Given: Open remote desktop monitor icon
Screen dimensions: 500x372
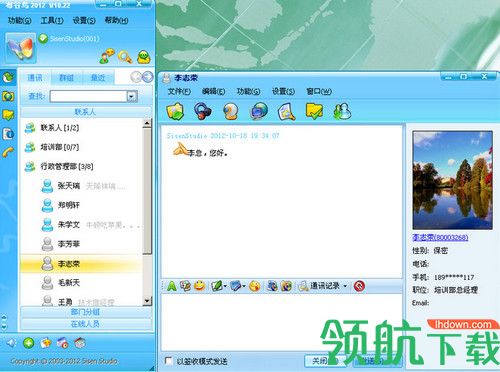Looking at the screenshot, I should [258, 111].
